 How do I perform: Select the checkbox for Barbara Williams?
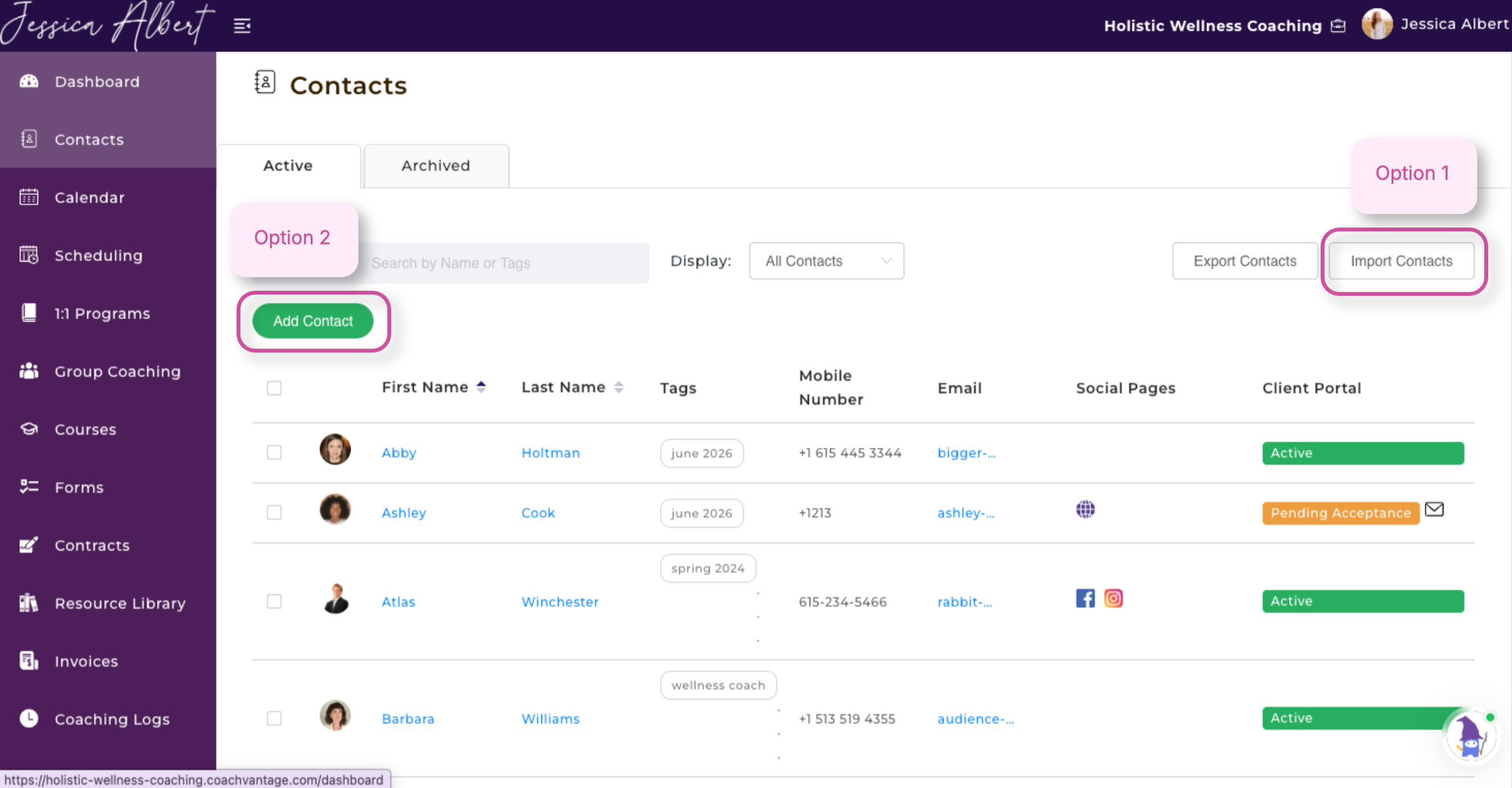point(274,718)
